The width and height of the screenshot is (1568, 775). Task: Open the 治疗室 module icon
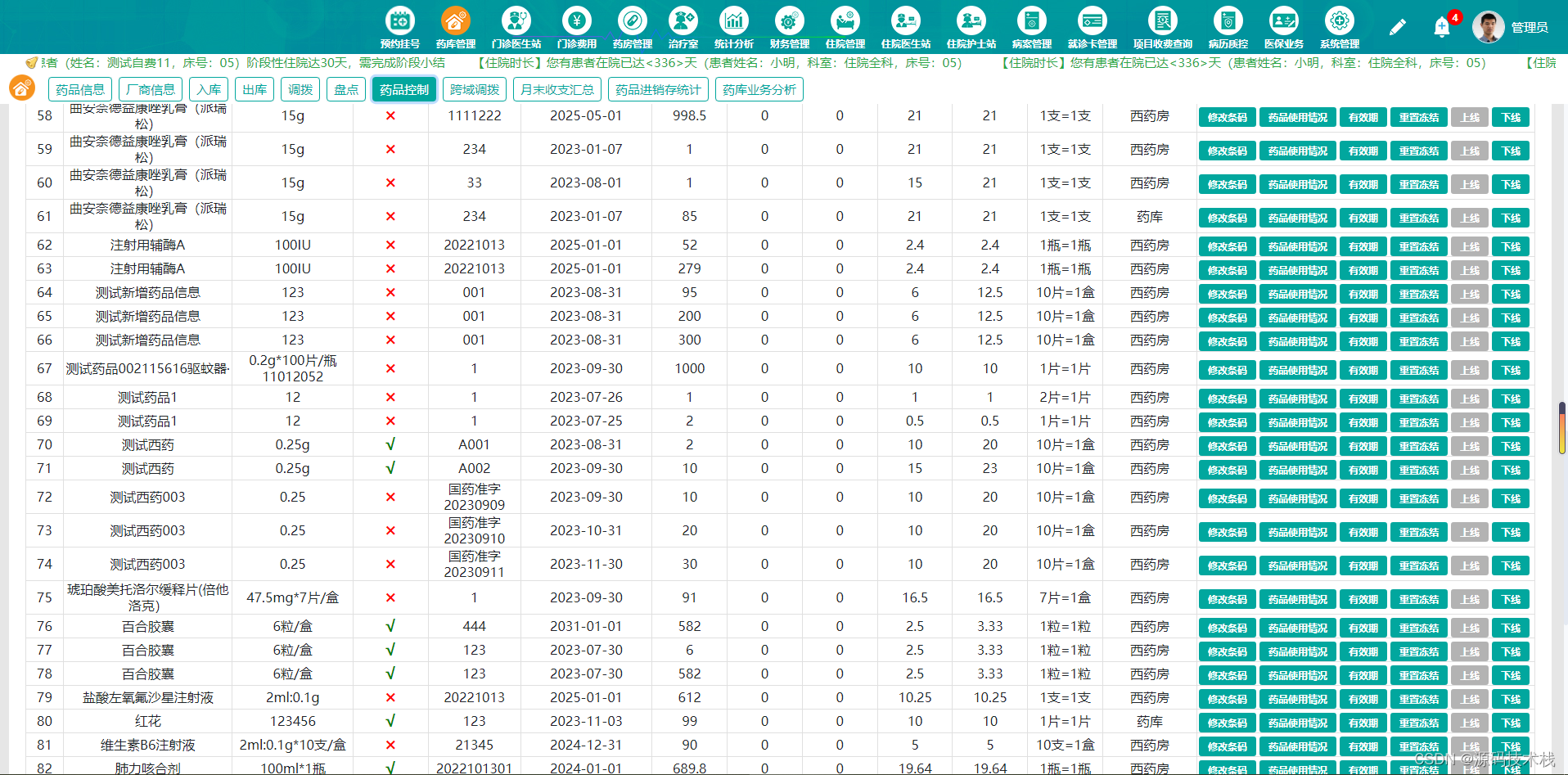coord(683,20)
